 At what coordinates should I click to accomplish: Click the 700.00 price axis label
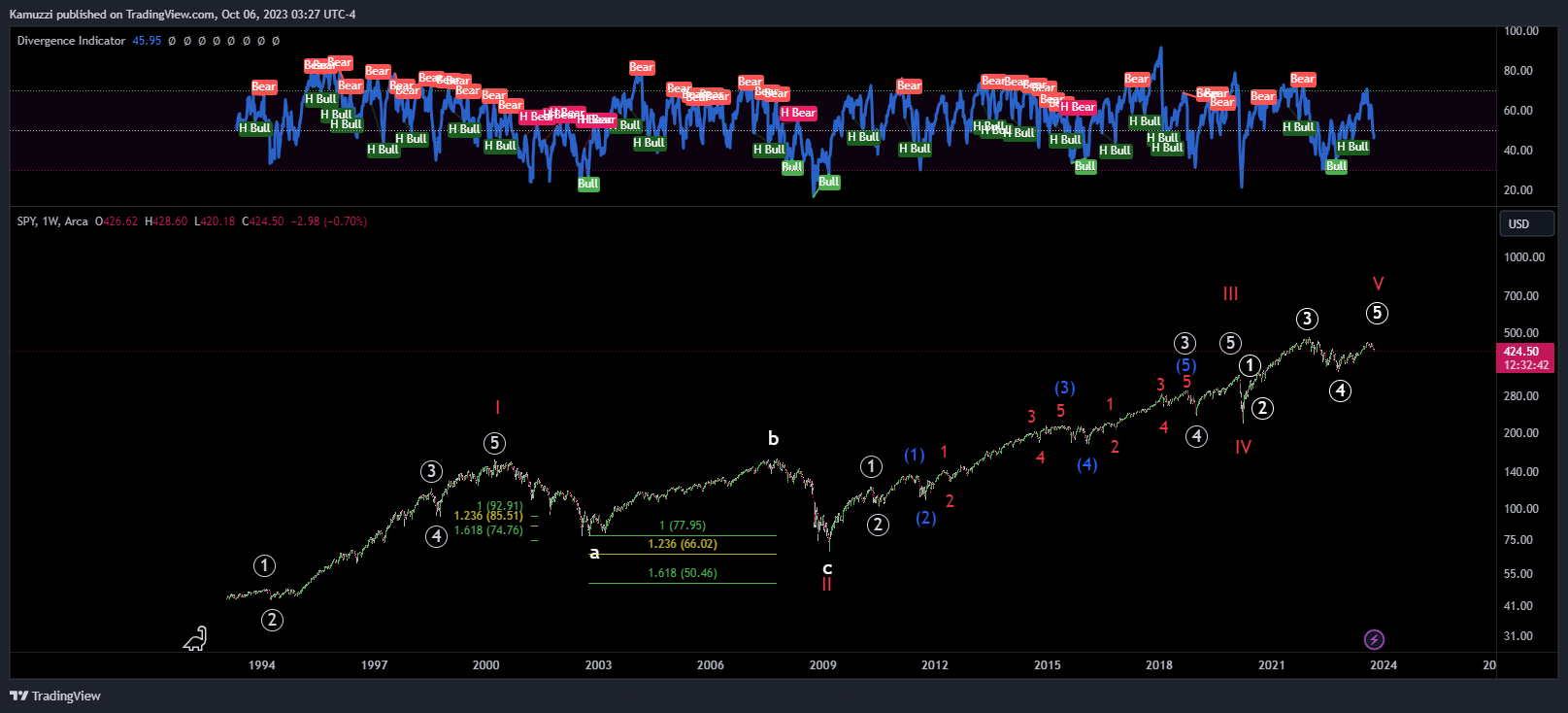[x=1521, y=296]
